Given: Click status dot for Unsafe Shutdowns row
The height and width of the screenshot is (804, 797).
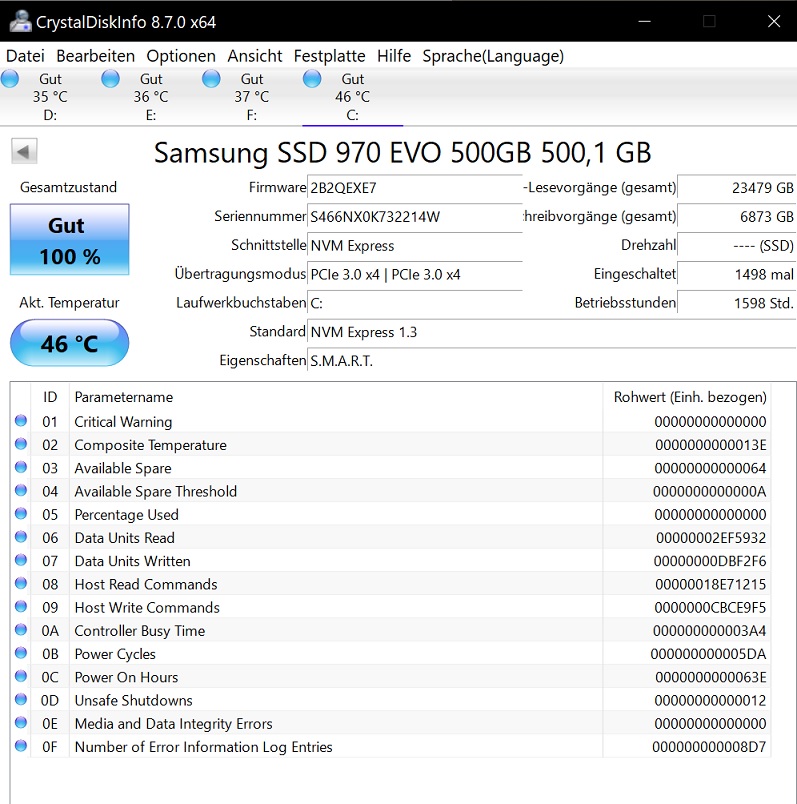Looking at the screenshot, I should coord(21,699).
